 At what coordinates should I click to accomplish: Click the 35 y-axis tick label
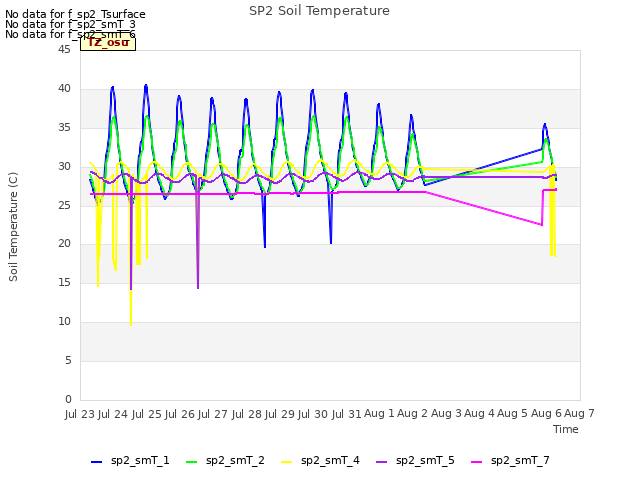pyautogui.click(x=64, y=128)
